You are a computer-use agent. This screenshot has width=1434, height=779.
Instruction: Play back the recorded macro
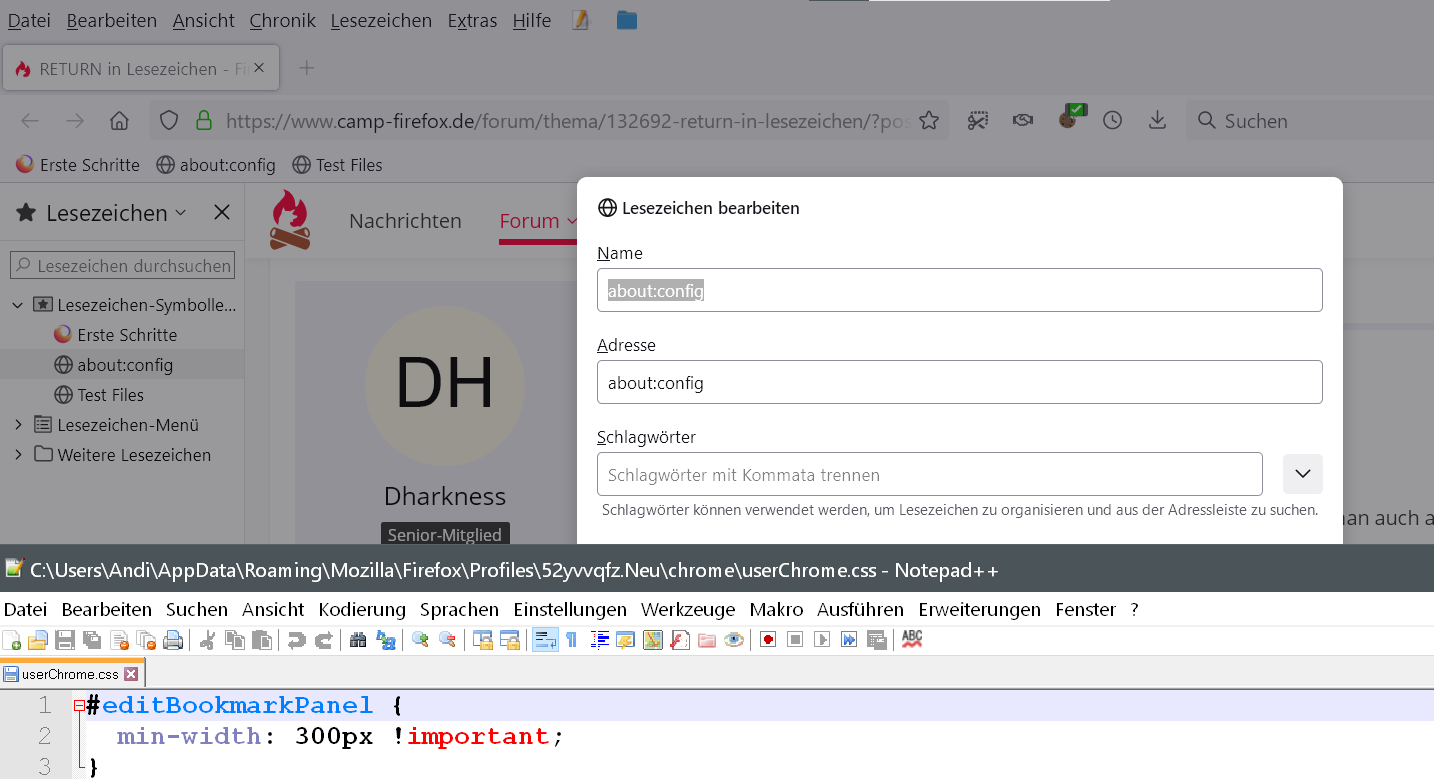click(x=822, y=640)
